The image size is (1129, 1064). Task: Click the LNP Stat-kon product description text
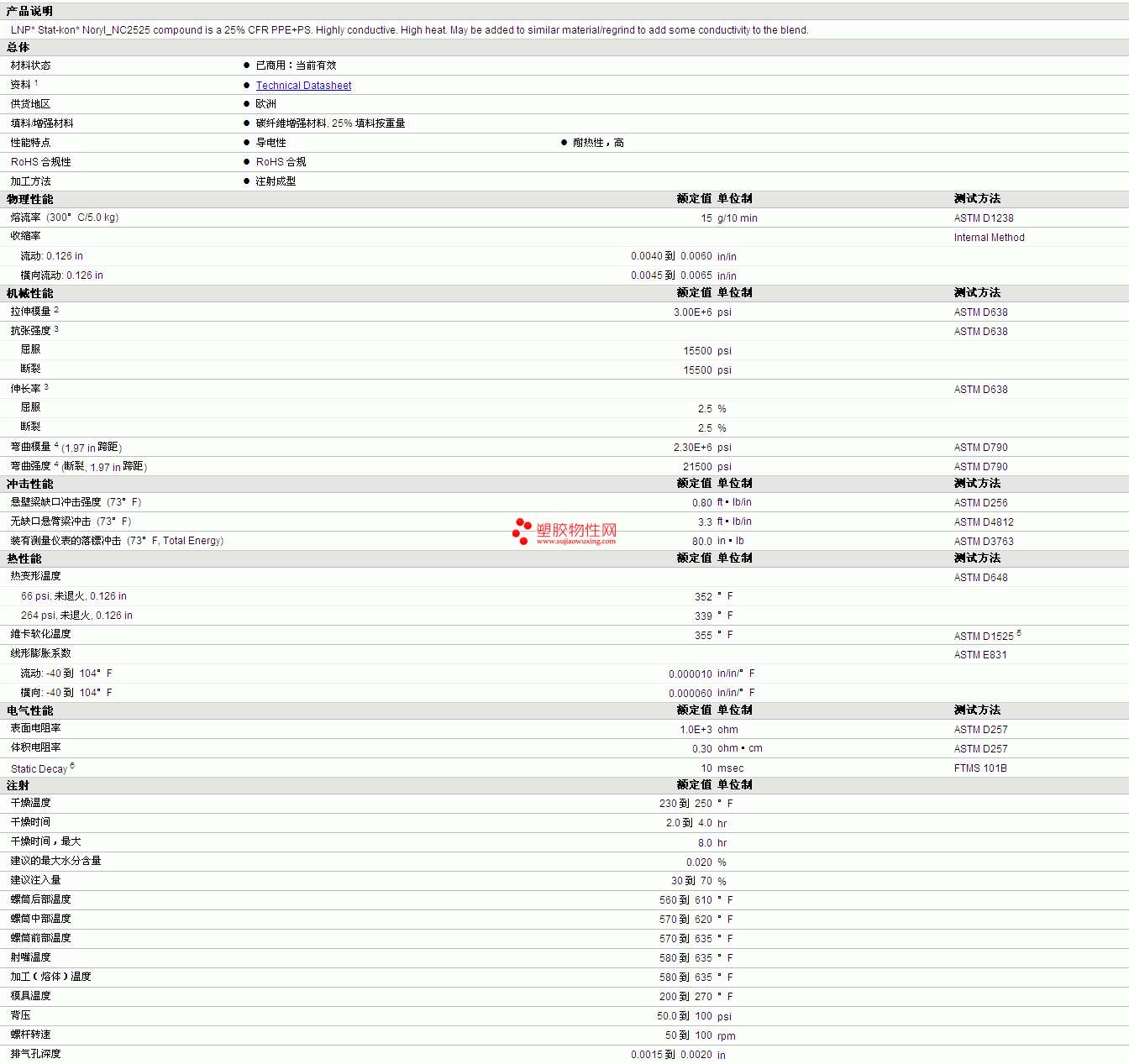pos(410,30)
